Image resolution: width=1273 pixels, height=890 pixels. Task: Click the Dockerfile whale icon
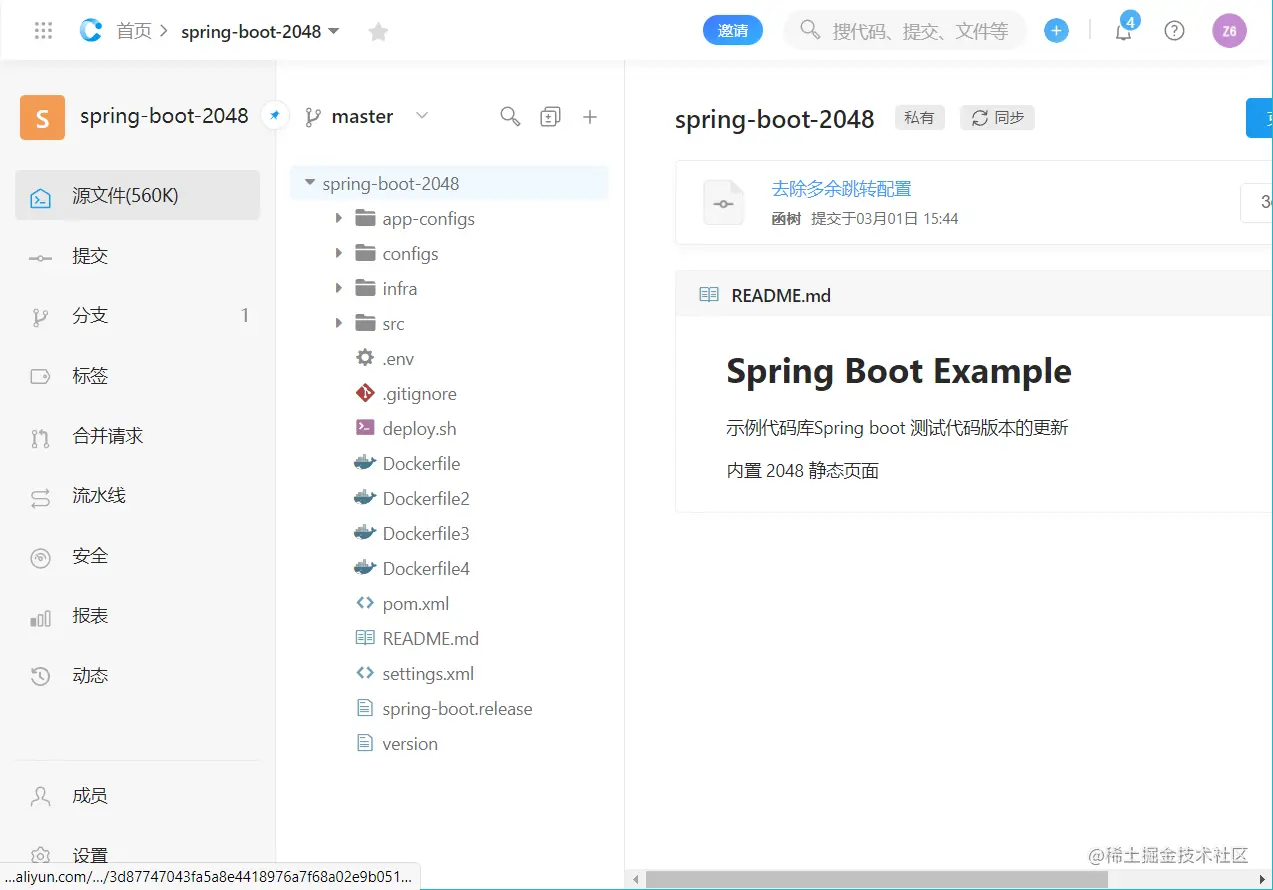click(x=365, y=463)
